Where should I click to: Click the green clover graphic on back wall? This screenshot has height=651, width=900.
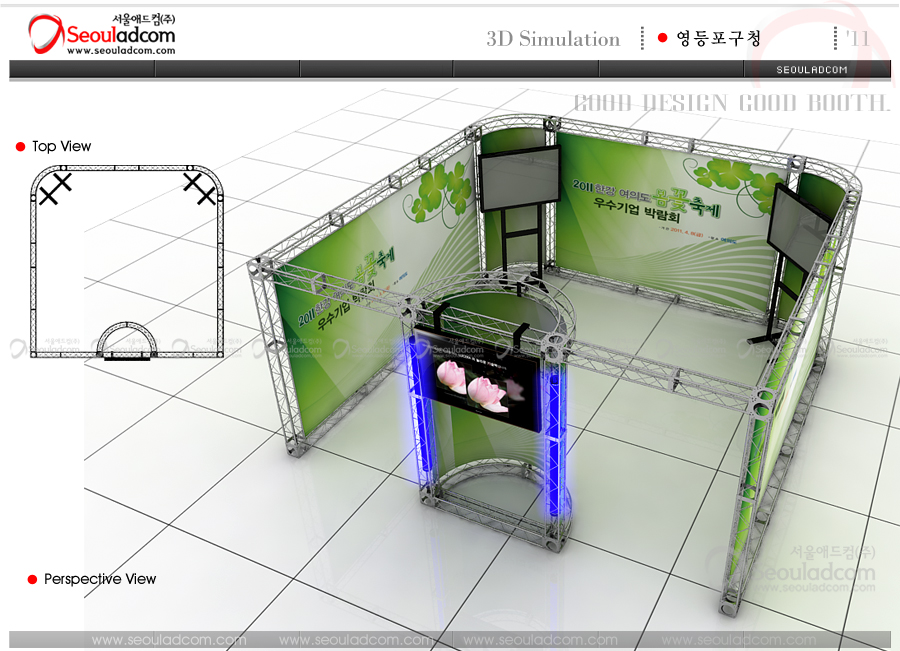pyautogui.click(x=432, y=190)
